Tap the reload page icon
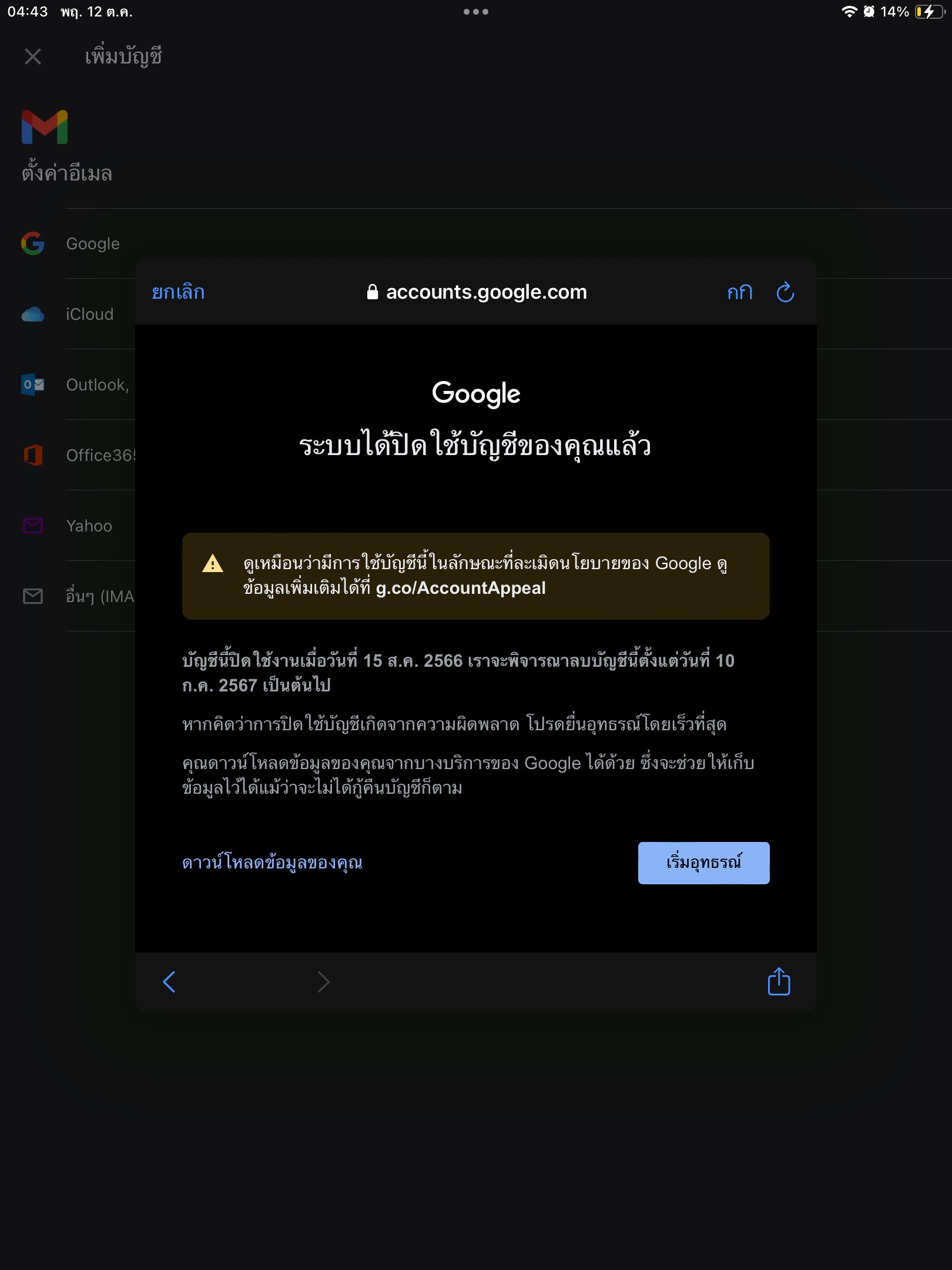This screenshot has height=1270, width=952. (x=785, y=292)
